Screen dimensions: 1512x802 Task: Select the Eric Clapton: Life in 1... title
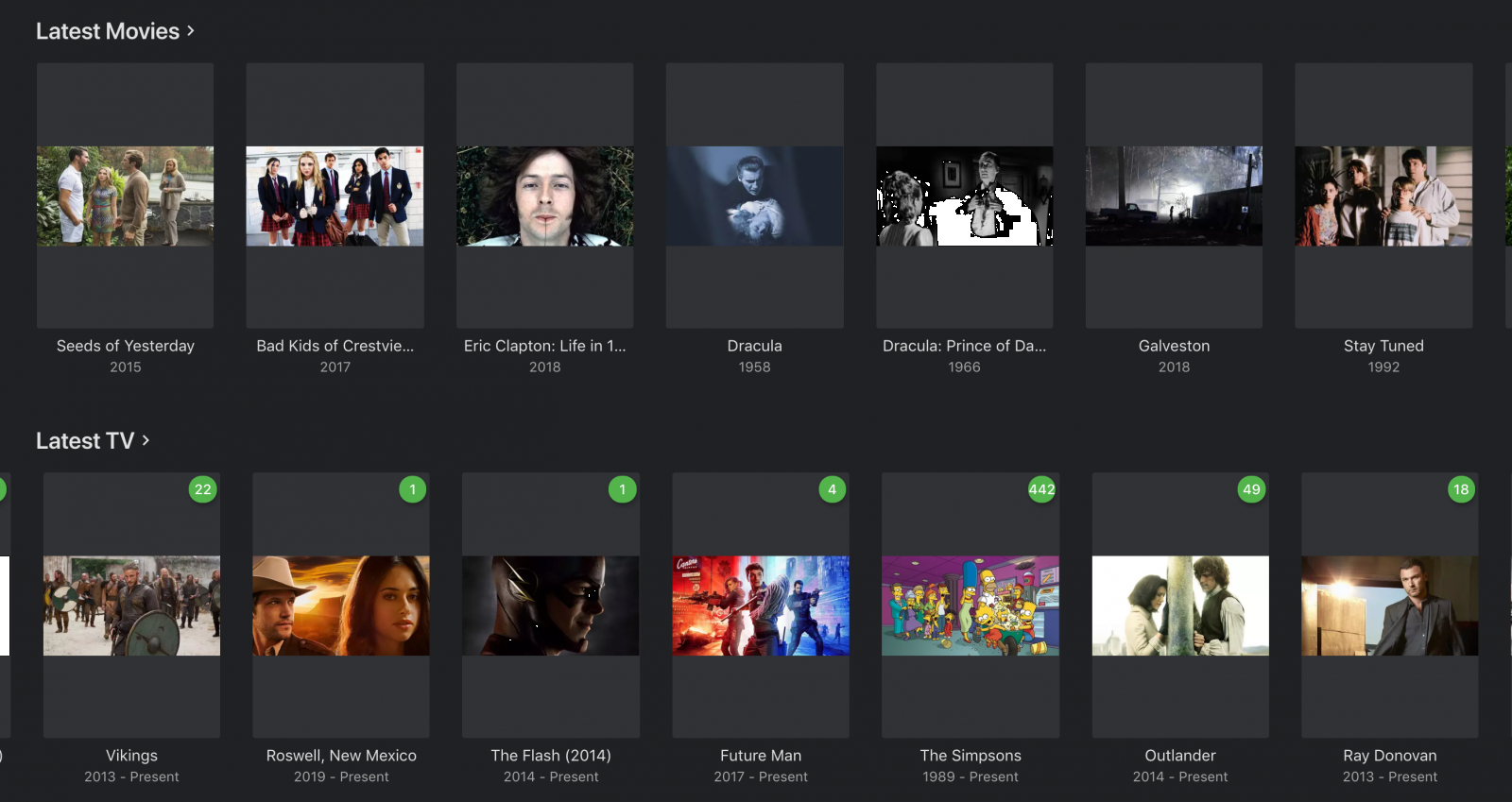(x=545, y=346)
